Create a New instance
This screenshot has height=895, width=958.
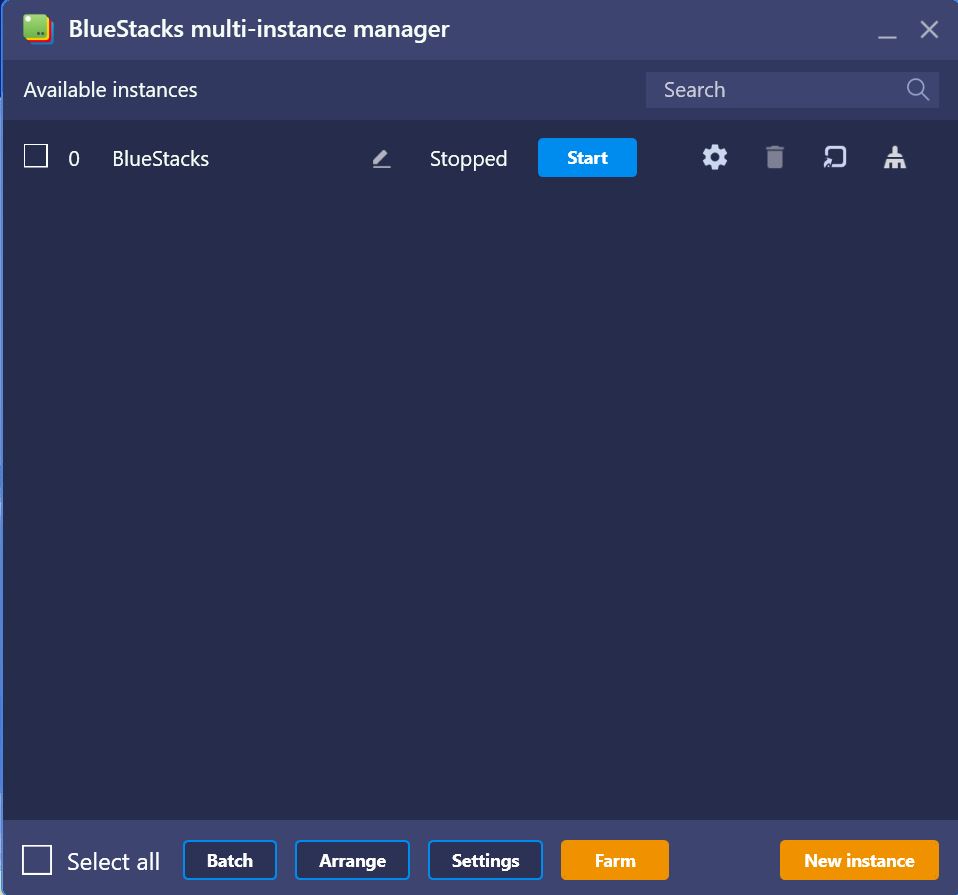(859, 860)
